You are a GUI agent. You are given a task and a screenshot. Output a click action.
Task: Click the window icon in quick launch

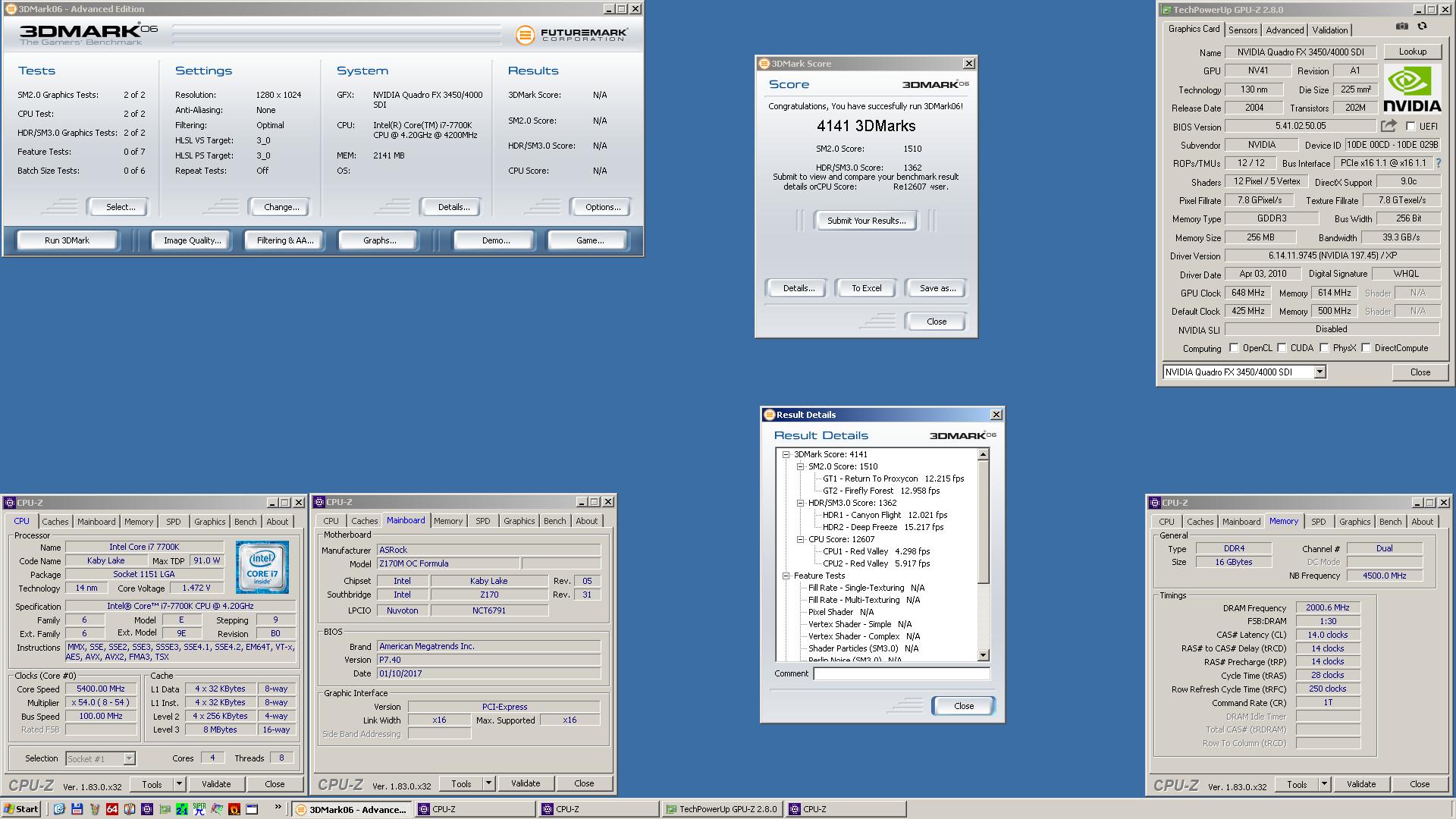(252, 809)
